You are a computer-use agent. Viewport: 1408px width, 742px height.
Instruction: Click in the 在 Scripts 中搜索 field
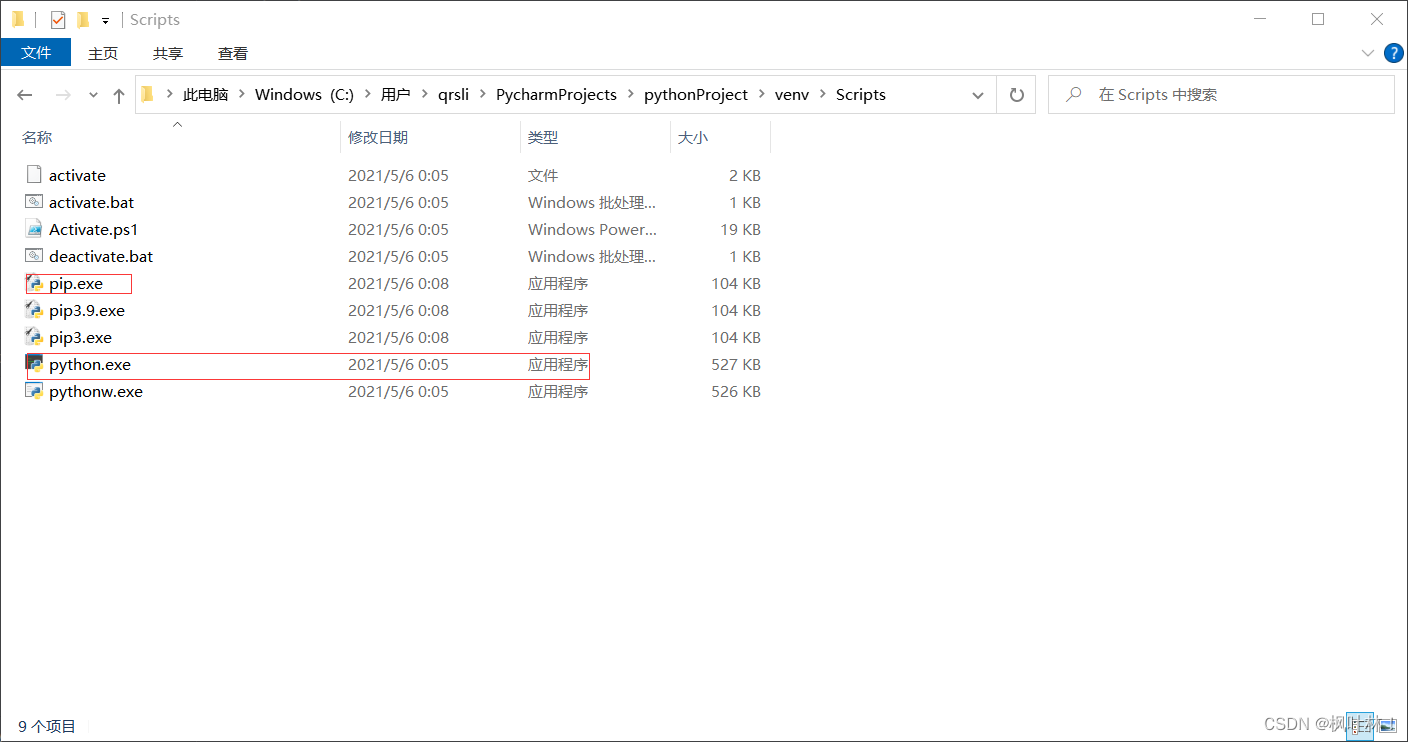(1221, 95)
